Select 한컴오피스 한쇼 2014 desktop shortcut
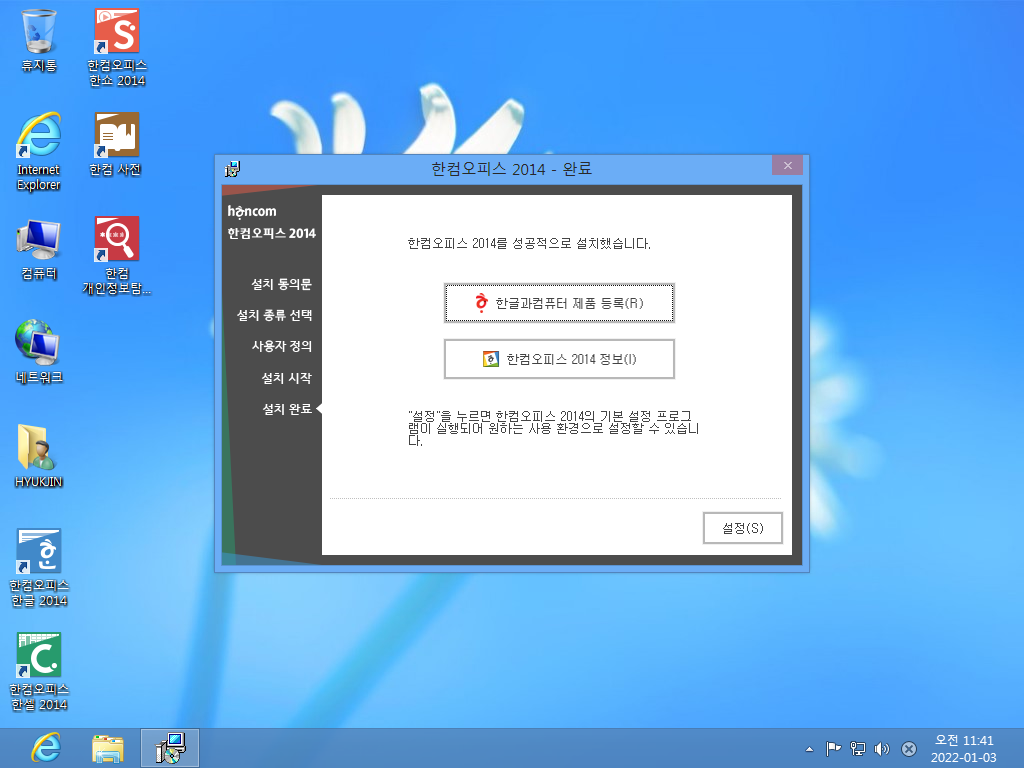 point(117,48)
